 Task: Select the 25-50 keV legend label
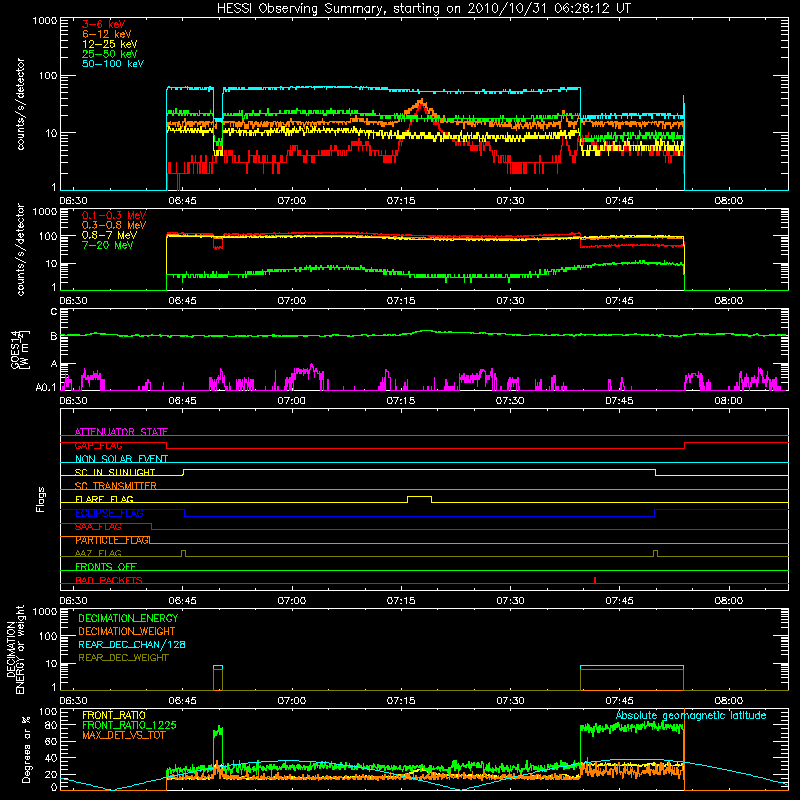pos(109,54)
